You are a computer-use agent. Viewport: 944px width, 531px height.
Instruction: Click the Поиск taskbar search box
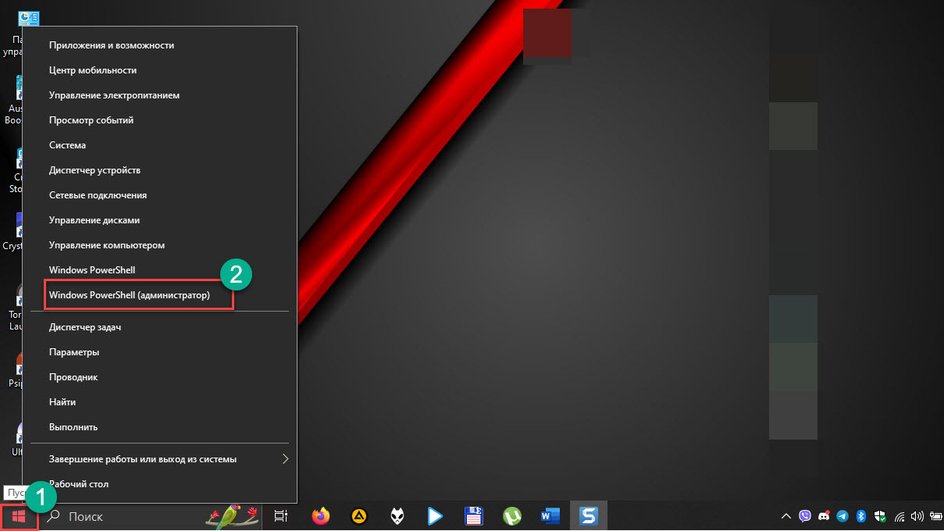[x=151, y=516]
